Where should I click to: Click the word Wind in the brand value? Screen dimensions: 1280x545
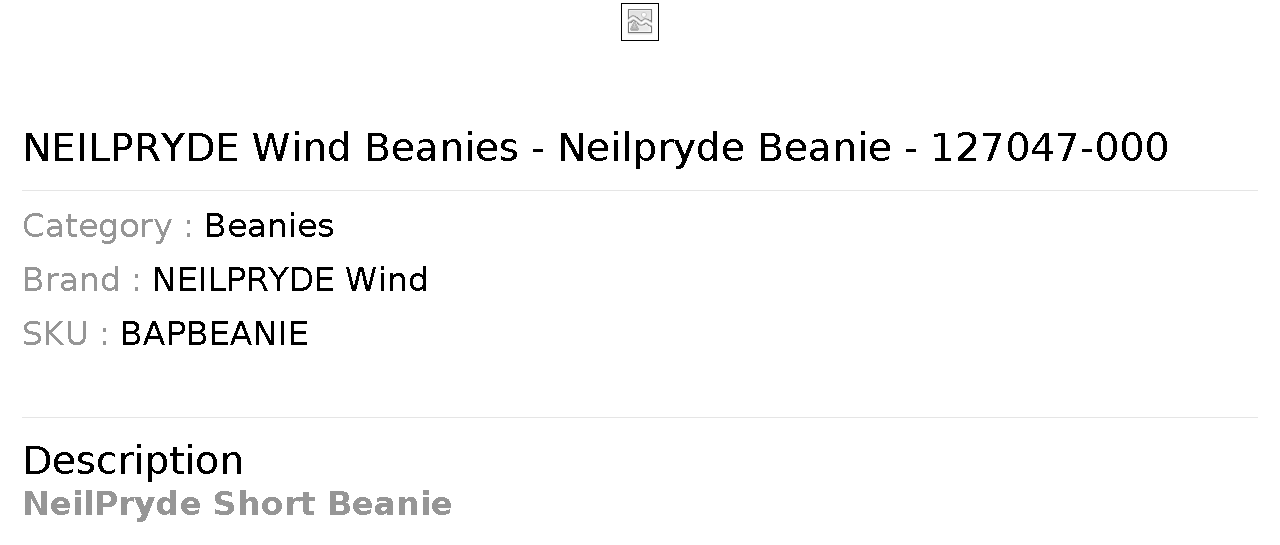tap(387, 279)
